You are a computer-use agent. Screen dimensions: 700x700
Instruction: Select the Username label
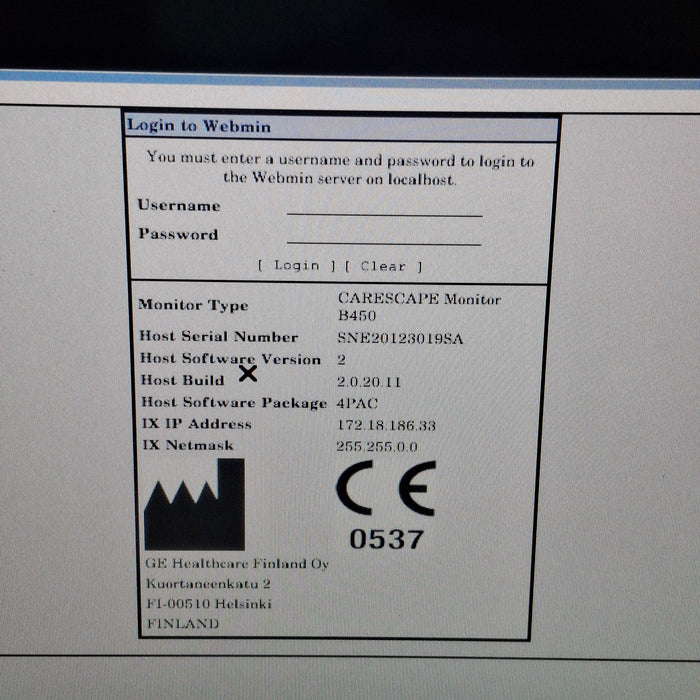tap(179, 205)
